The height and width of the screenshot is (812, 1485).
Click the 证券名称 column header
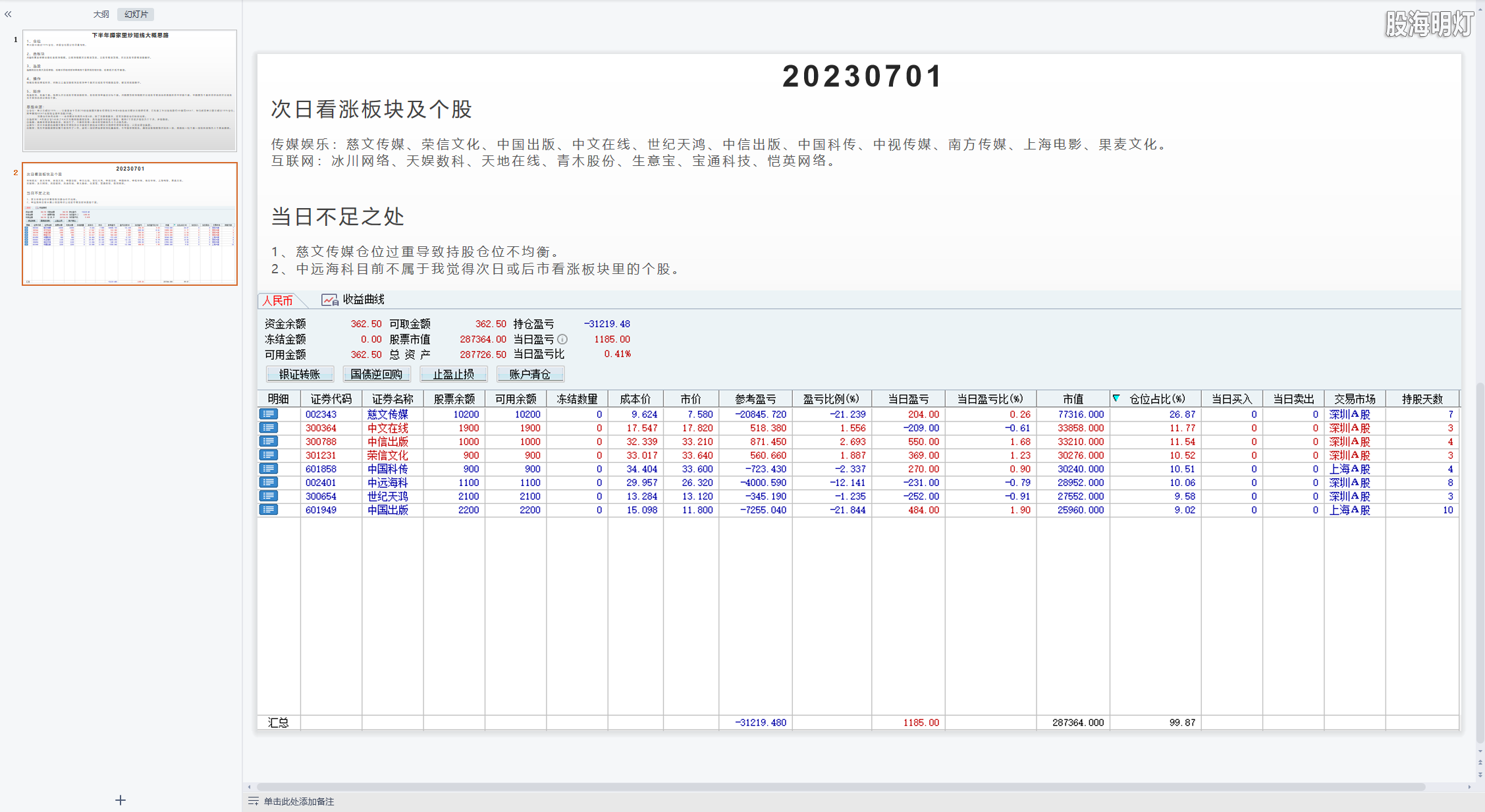tap(392, 398)
